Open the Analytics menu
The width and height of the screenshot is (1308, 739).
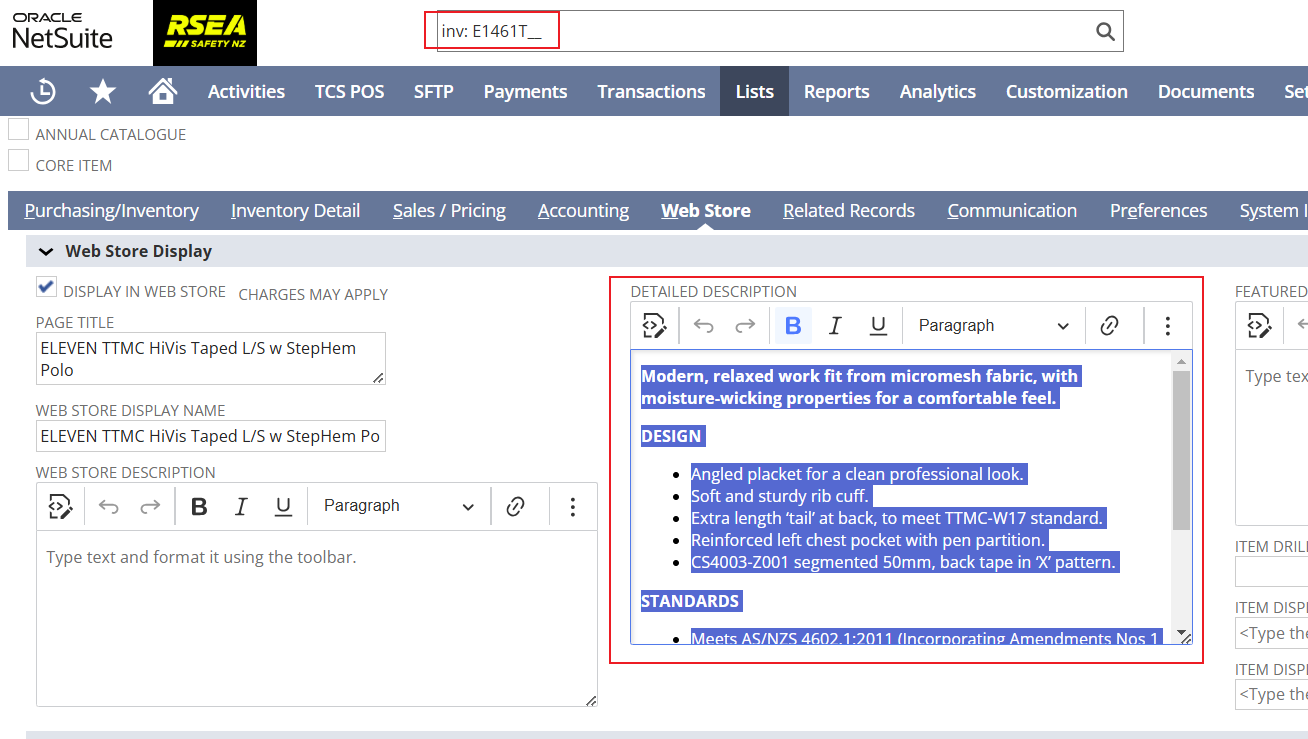tap(937, 91)
